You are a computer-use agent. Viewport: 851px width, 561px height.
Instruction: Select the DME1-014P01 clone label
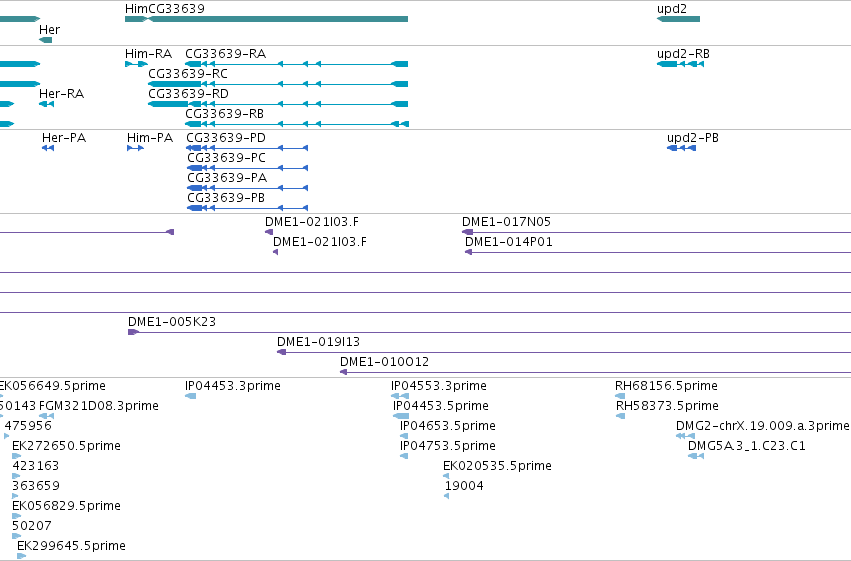509,242
